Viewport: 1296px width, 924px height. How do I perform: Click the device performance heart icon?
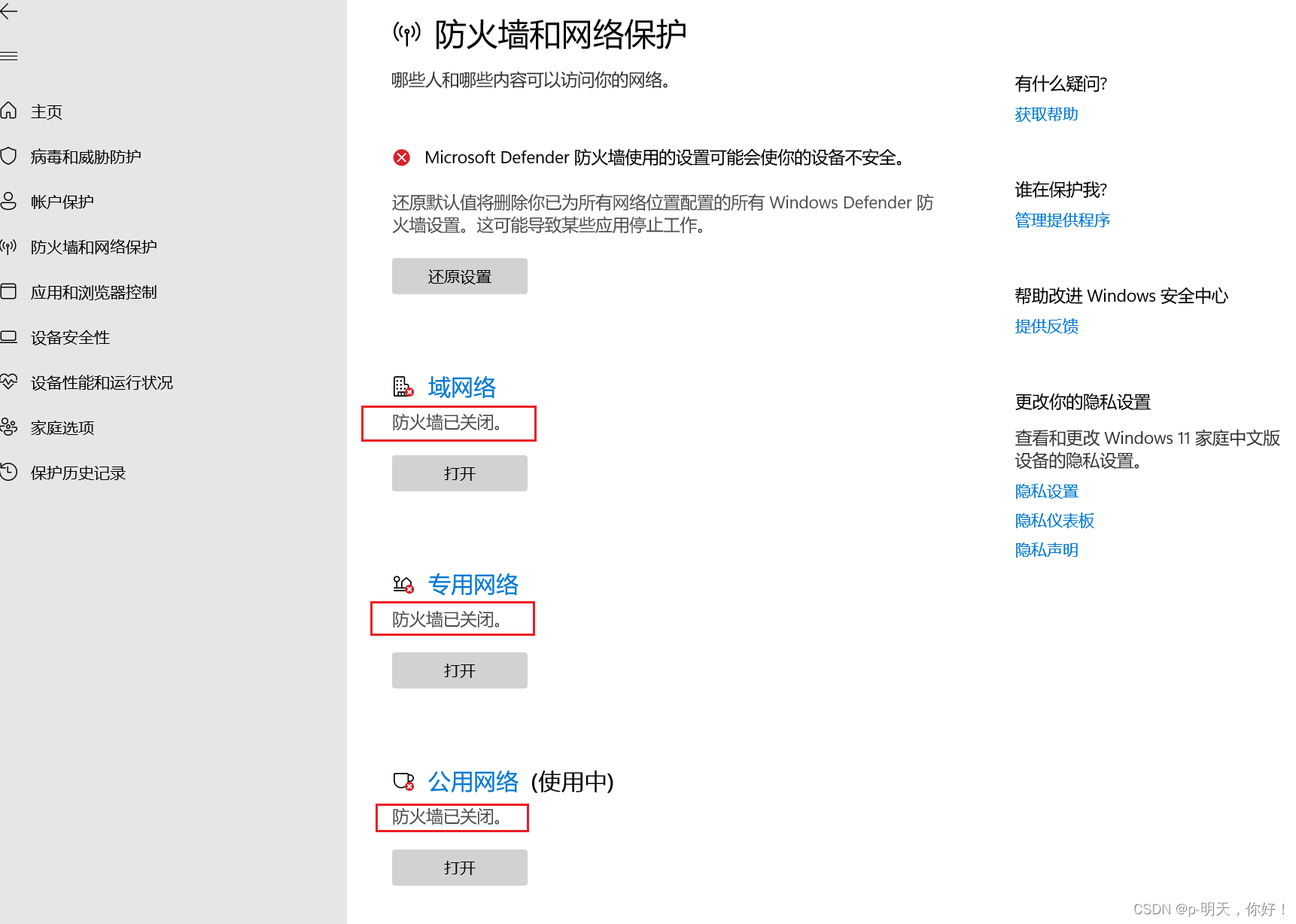(8, 382)
